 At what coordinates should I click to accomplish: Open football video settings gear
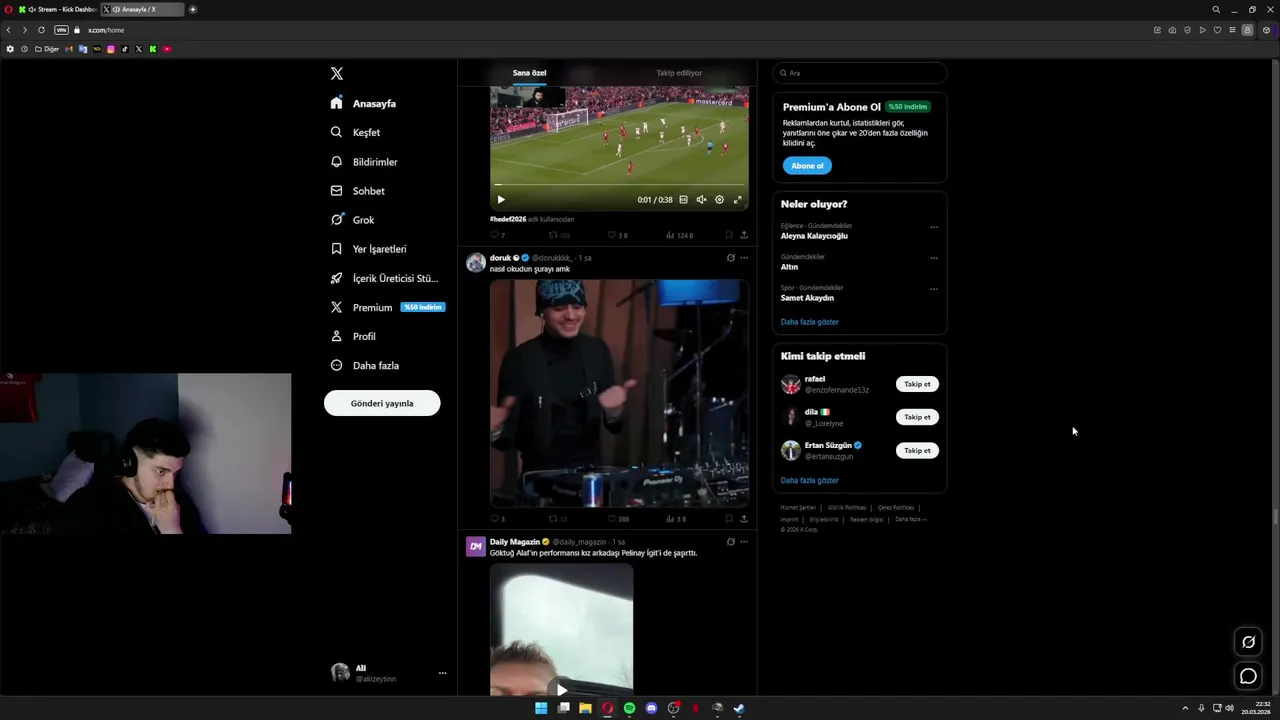pyautogui.click(x=719, y=200)
